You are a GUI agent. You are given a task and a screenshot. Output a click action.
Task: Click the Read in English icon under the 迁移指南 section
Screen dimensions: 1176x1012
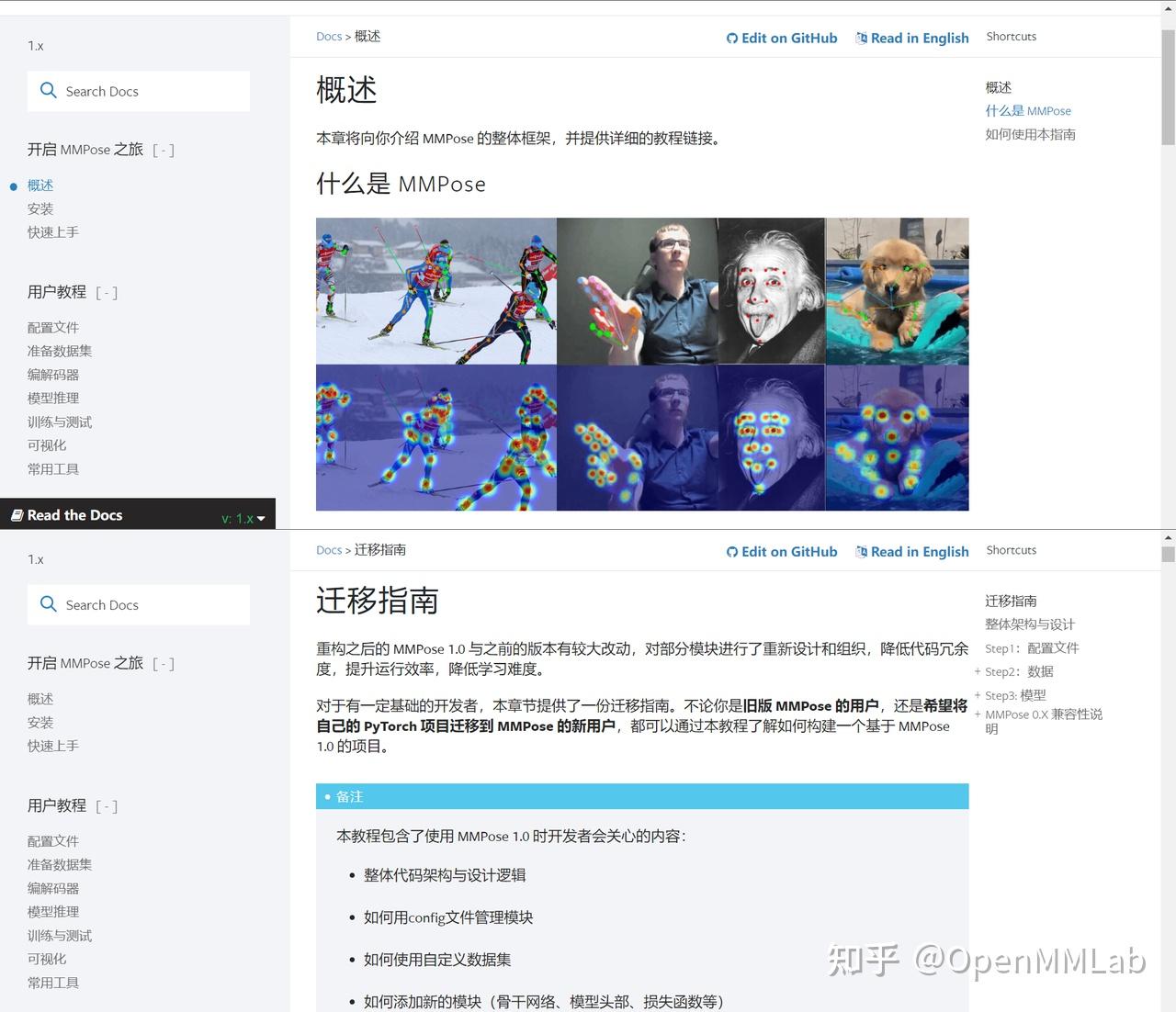click(x=862, y=552)
